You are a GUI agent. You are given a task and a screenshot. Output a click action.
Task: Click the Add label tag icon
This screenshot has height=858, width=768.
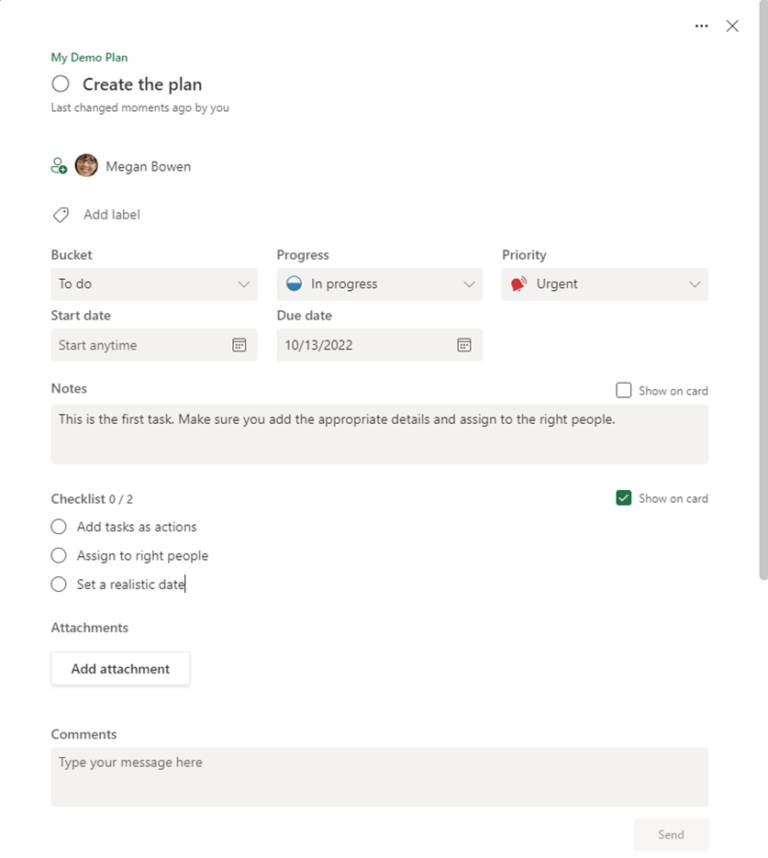click(x=60, y=214)
